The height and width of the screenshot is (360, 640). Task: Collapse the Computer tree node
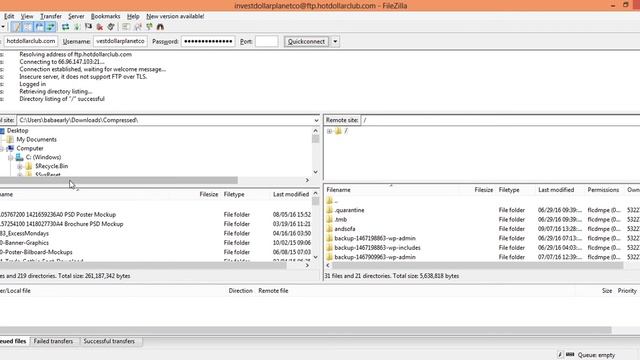tap(2, 149)
